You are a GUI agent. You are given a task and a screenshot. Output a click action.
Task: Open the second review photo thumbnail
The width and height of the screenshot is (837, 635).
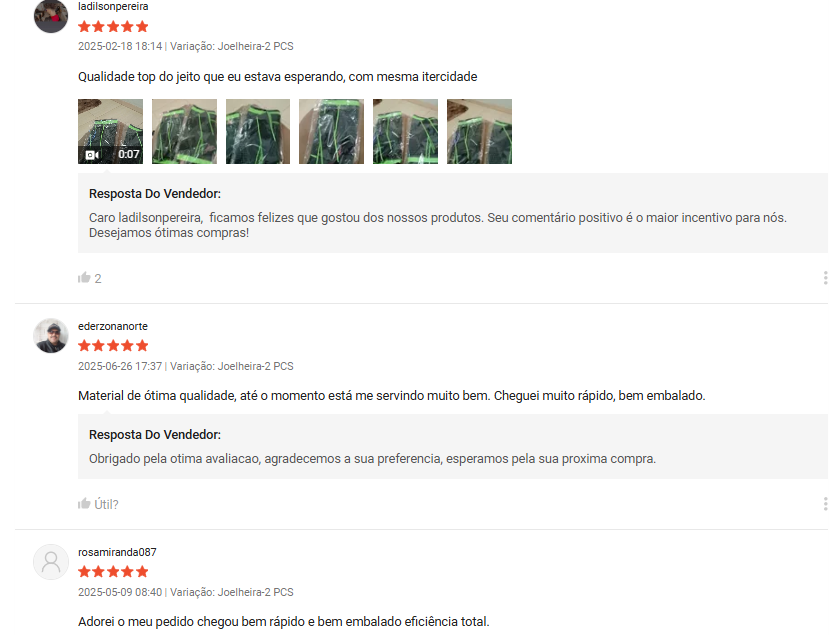(184, 131)
